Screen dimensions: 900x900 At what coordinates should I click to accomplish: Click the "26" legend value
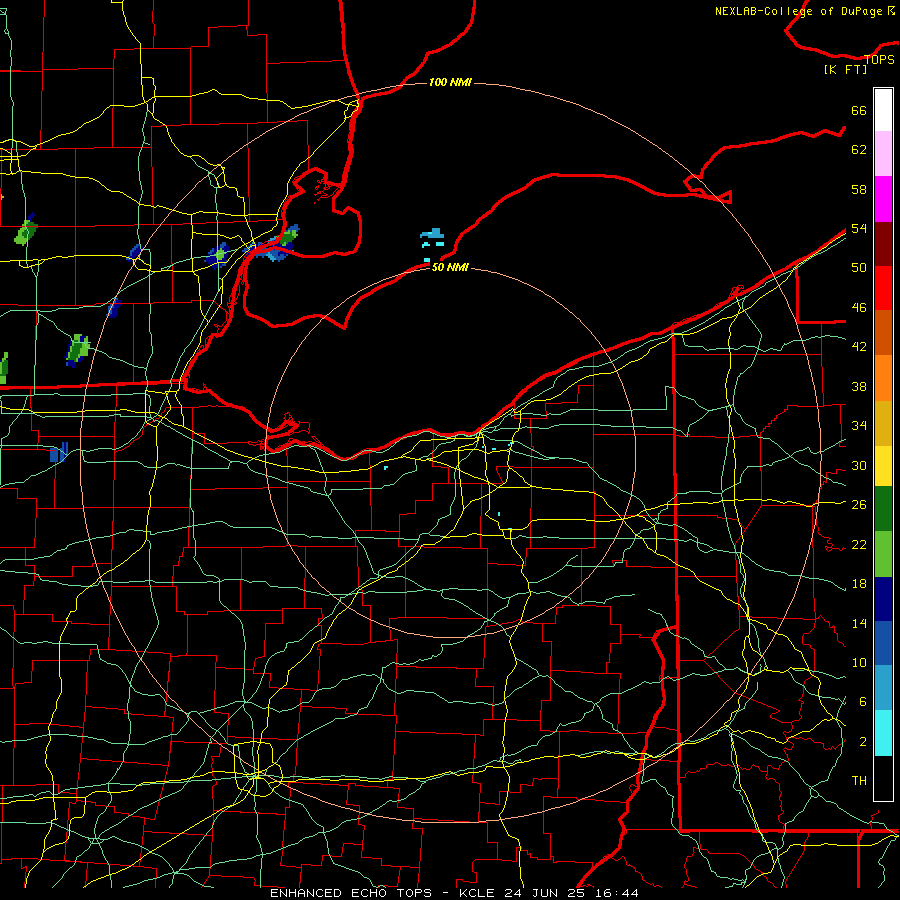(859, 505)
